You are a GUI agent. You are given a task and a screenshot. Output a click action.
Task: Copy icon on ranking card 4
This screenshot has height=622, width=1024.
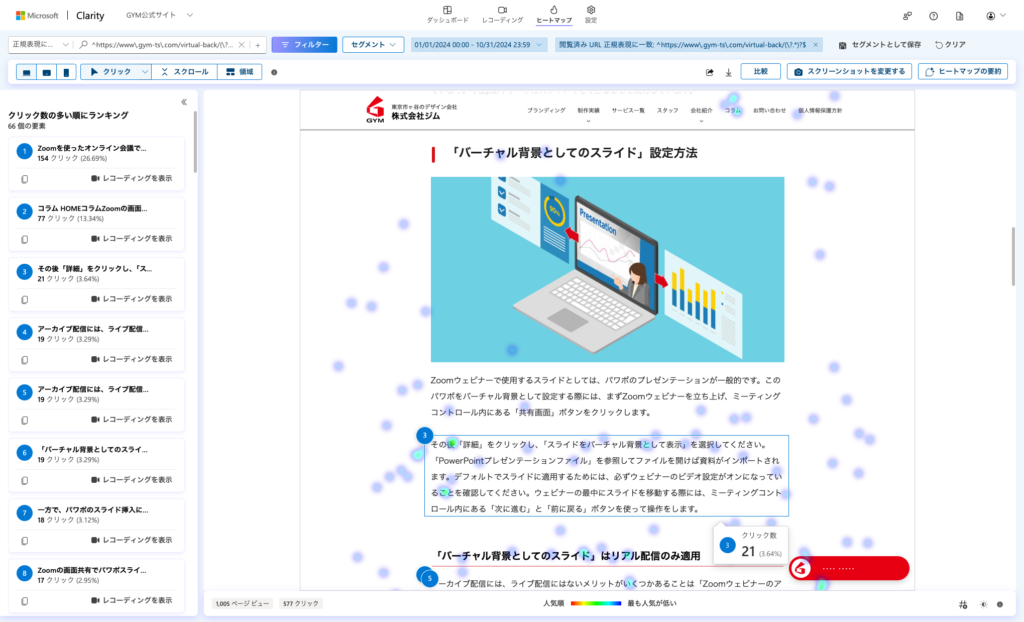point(24,360)
